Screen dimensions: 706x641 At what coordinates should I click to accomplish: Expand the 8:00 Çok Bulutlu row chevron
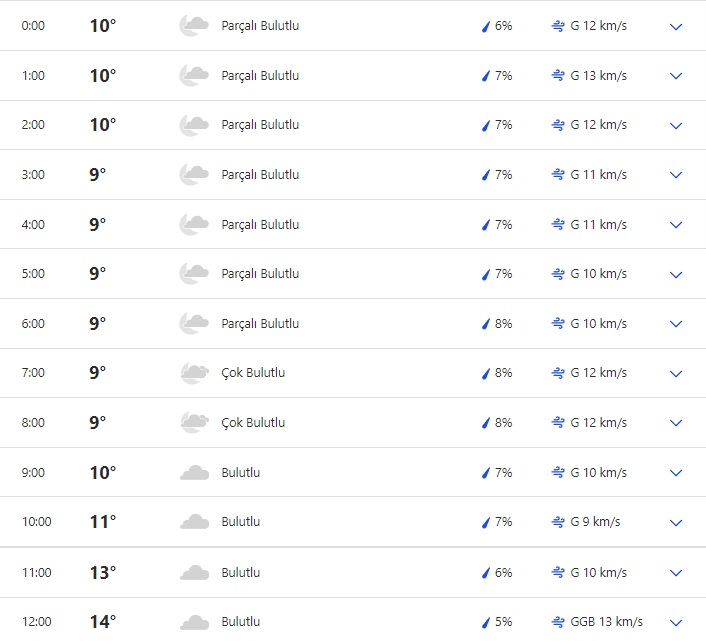[676, 423]
